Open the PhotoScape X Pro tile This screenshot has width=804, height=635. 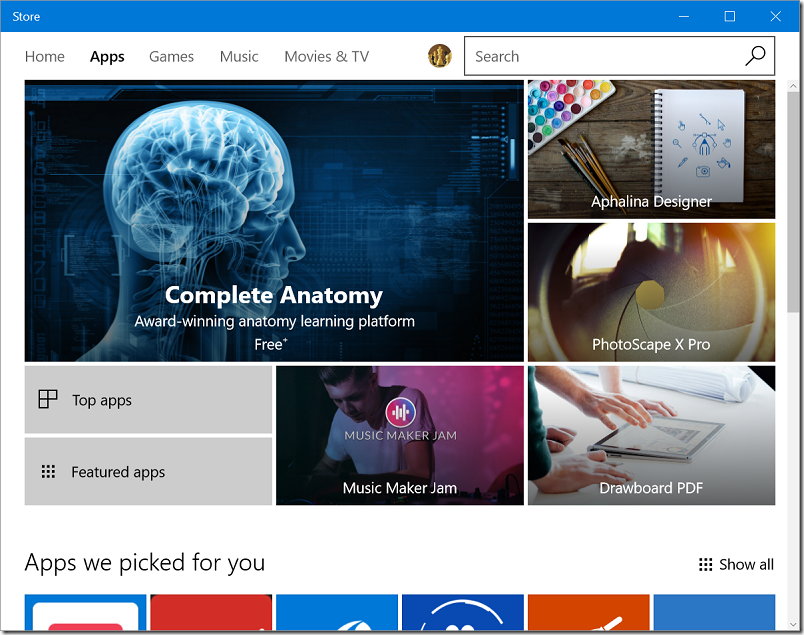coord(651,292)
